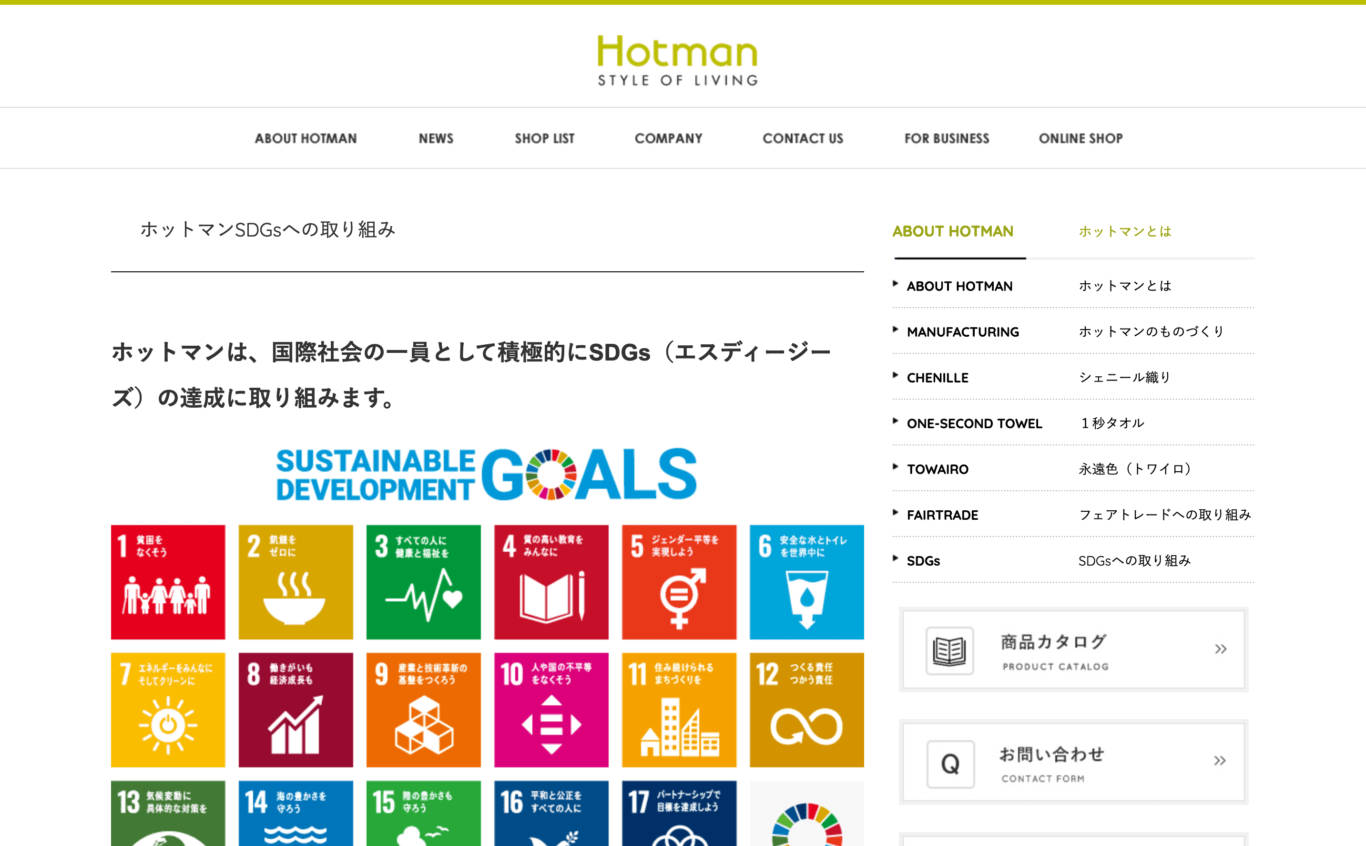Click the お問い合わせ CONTACT FORM button
This screenshot has height=846, width=1366.
pos(1073,763)
